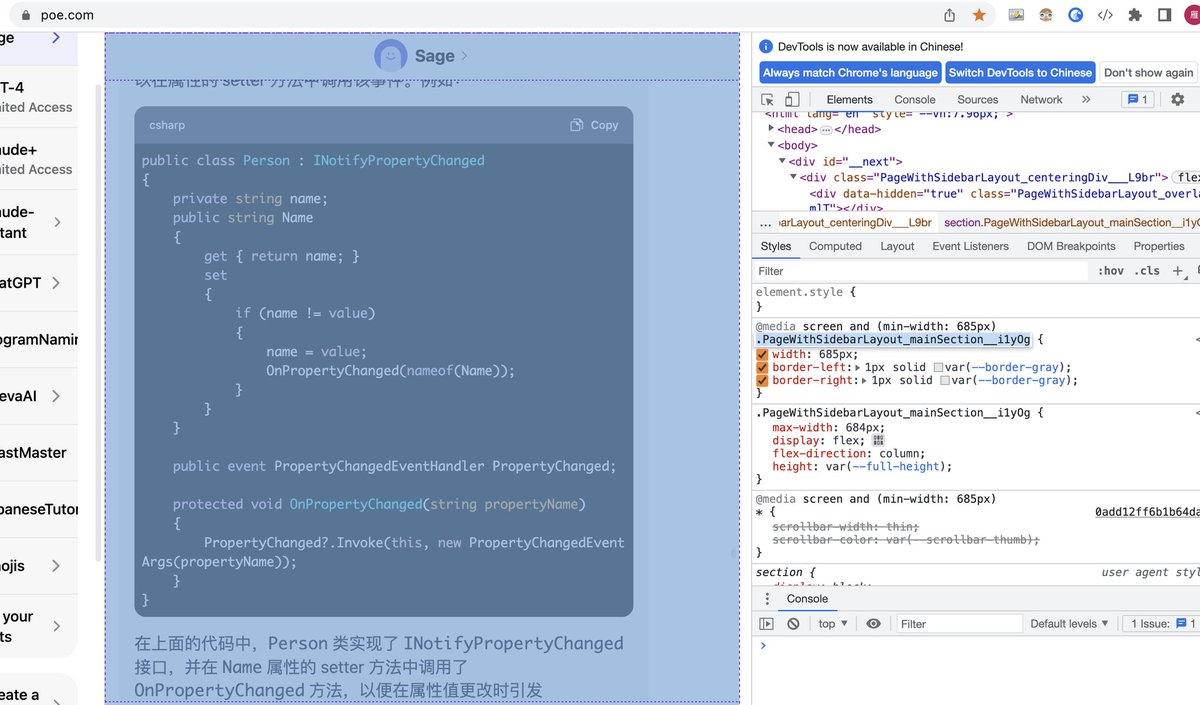This screenshot has width=1200, height=705.
Task: Toggle the Chrome side panel icon
Action: [x=1164, y=15]
